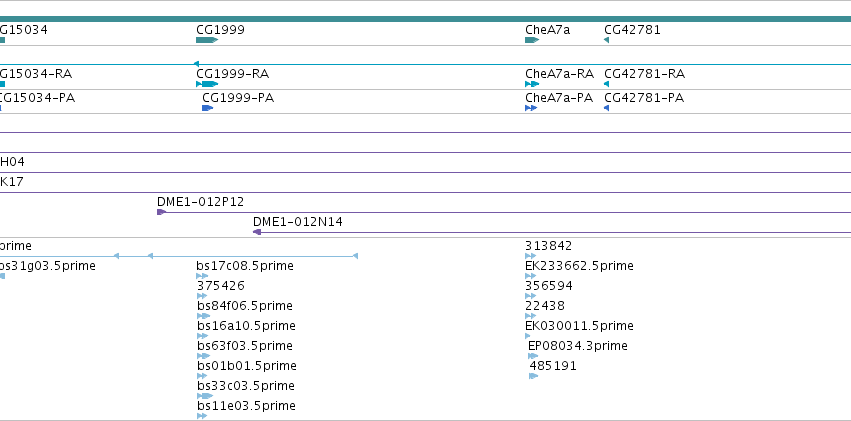Select the CG1999-PA label
Viewport: 851px width, 421px height.
tap(238, 98)
